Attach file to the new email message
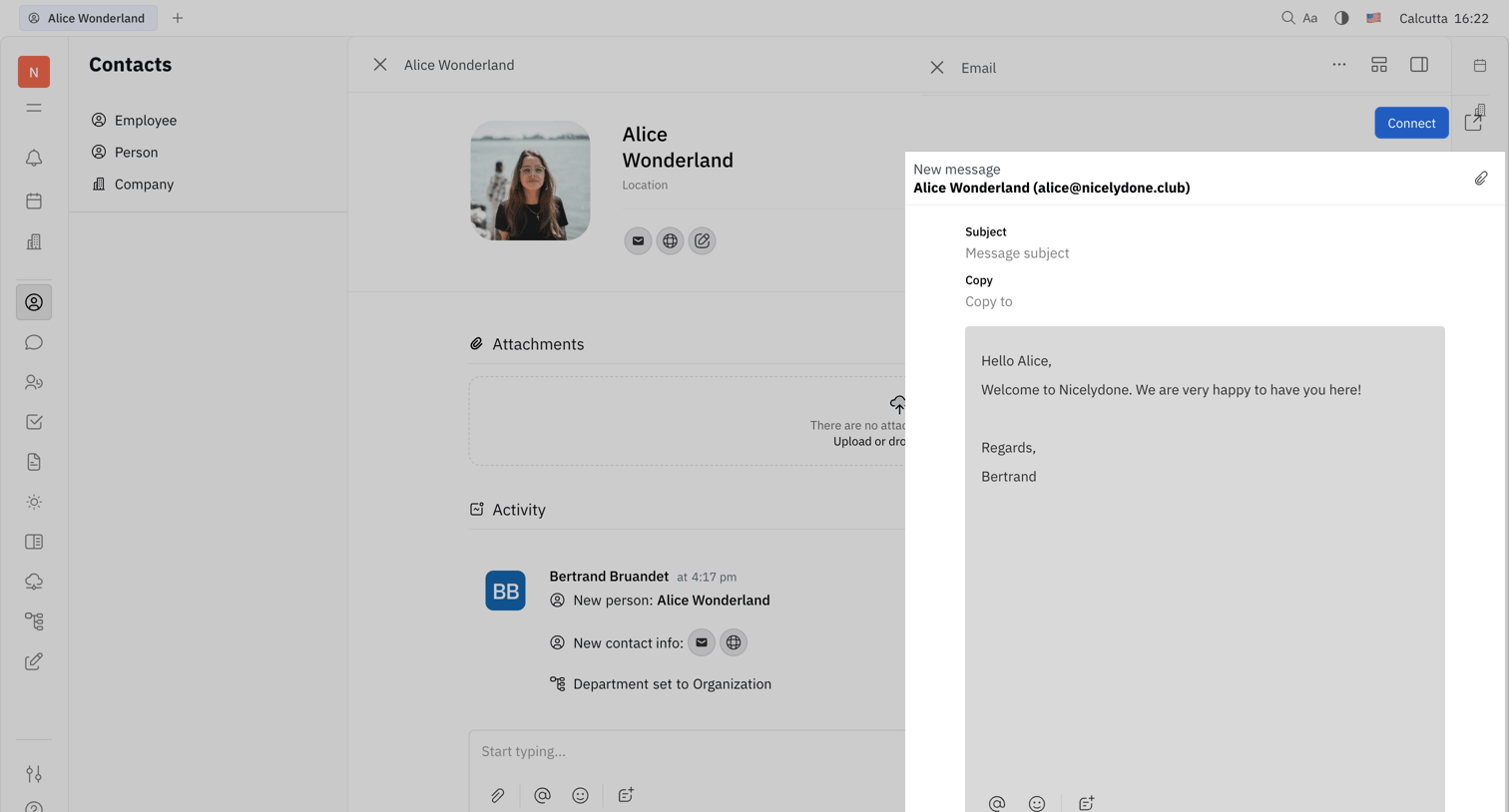The height and width of the screenshot is (812, 1509). (1481, 179)
